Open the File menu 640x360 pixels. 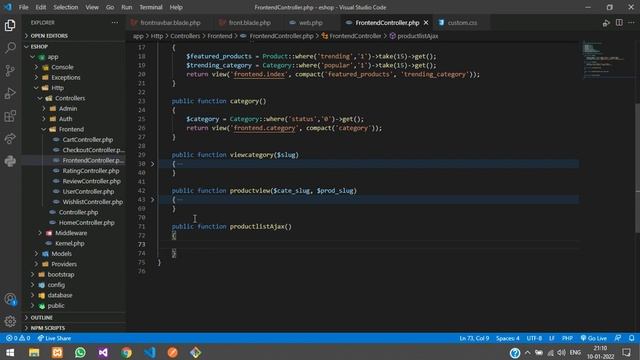pos(23,7)
